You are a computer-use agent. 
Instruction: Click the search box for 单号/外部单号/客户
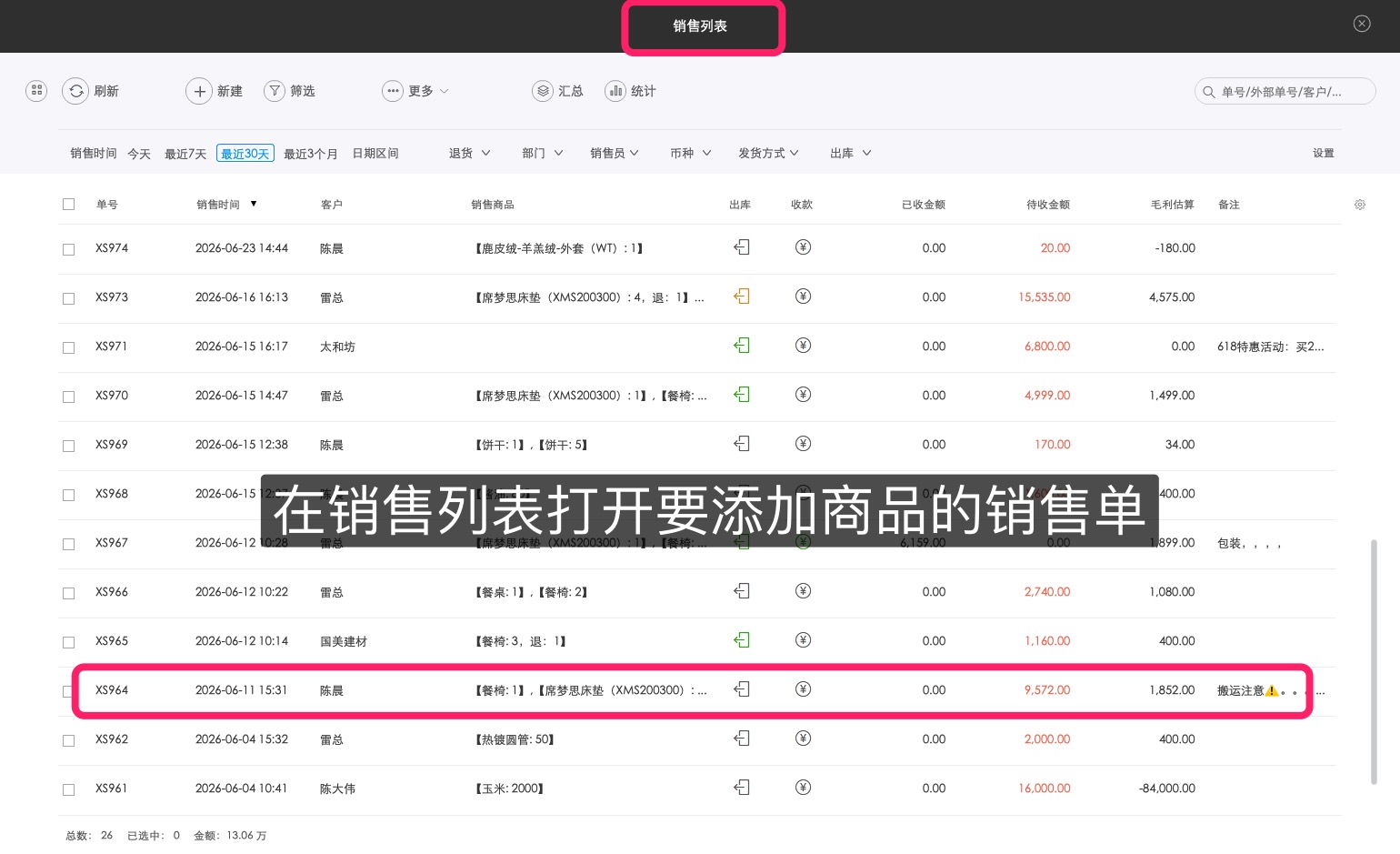(1285, 91)
